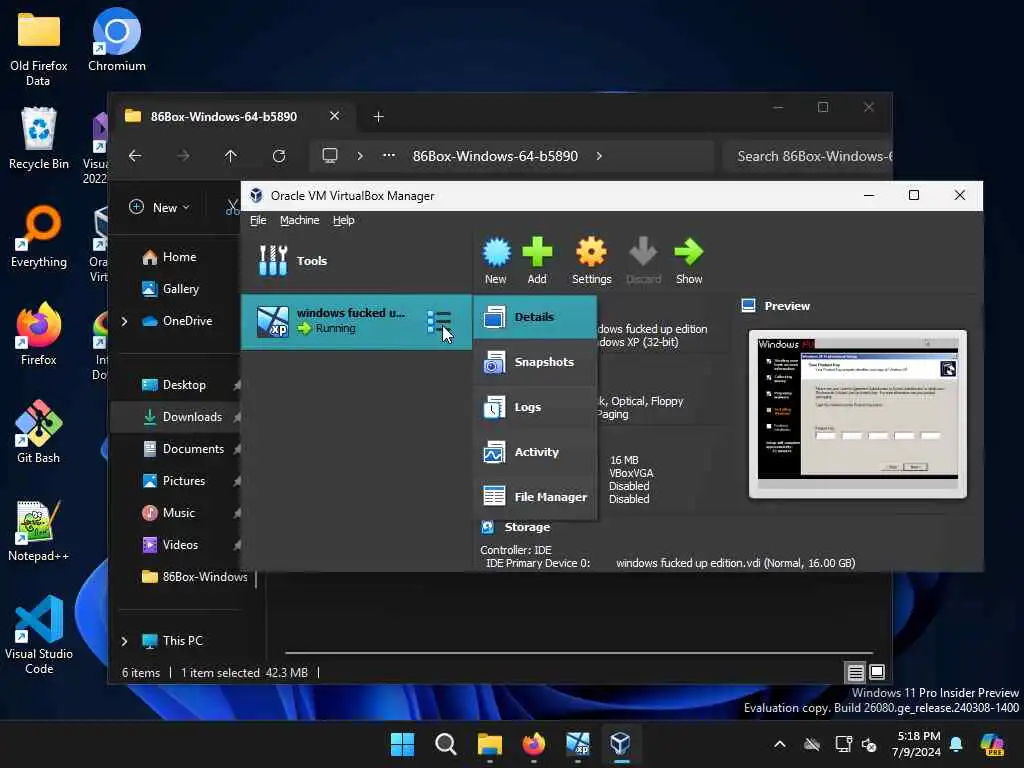Open Gallery in Explorer sidebar

[171, 289]
